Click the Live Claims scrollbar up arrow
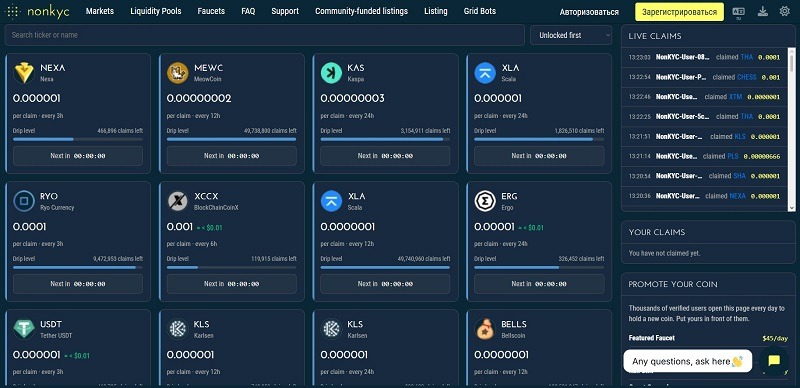 [x=792, y=51]
